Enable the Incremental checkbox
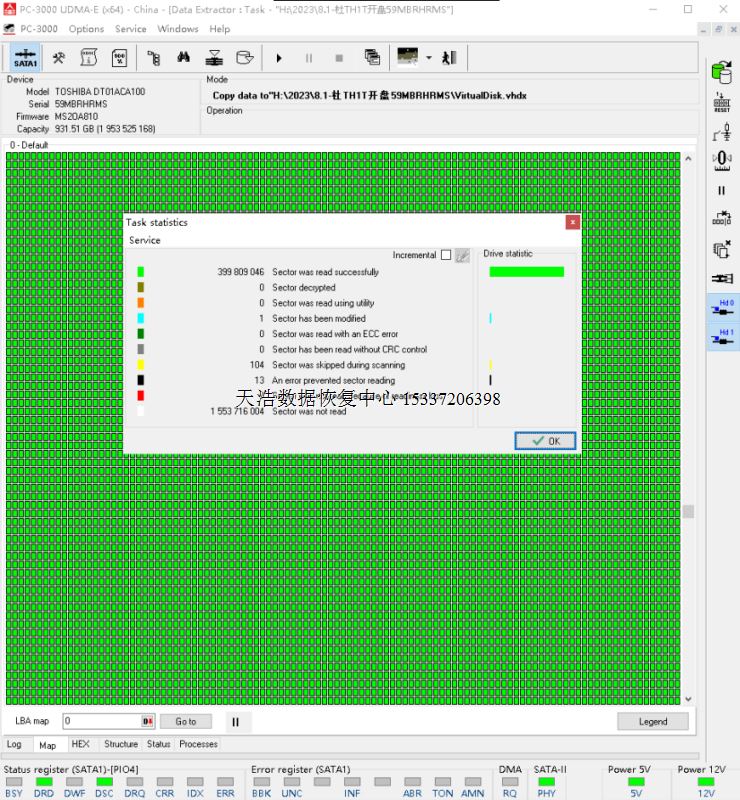The width and height of the screenshot is (740, 800). 446,255
